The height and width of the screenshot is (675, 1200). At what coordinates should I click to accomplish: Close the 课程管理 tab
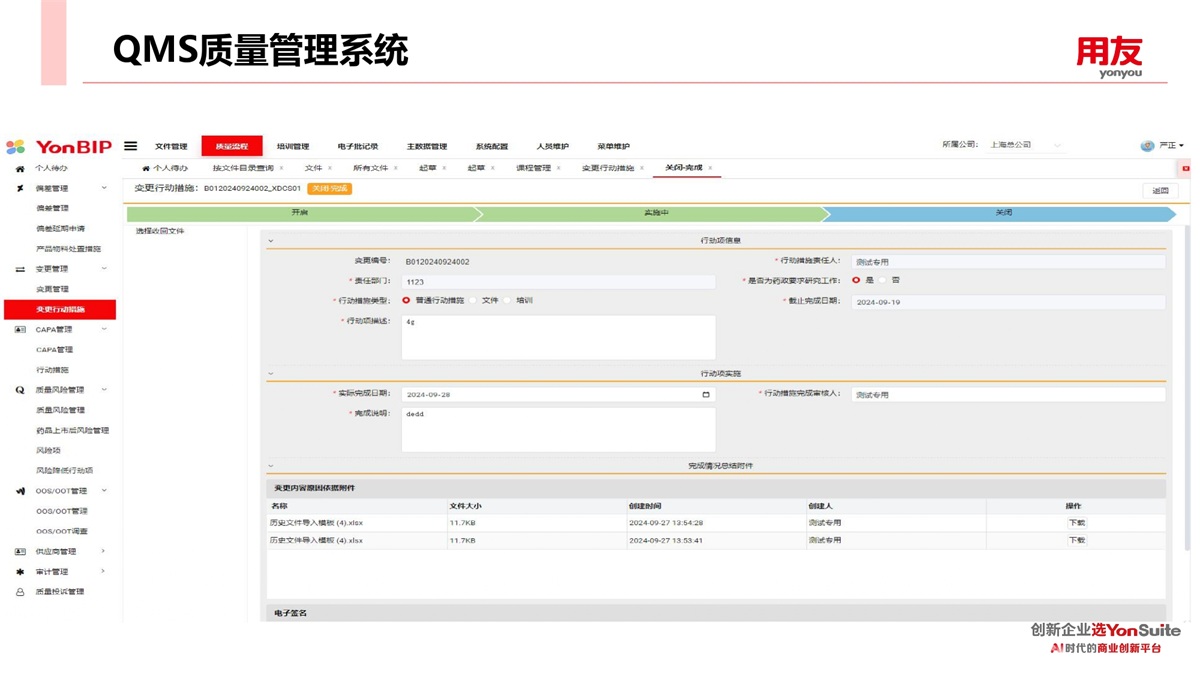click(559, 168)
